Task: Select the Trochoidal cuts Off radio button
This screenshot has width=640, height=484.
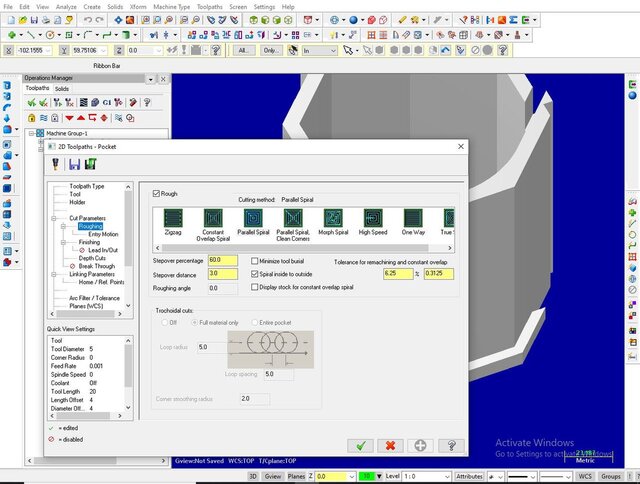Action: (x=164, y=322)
